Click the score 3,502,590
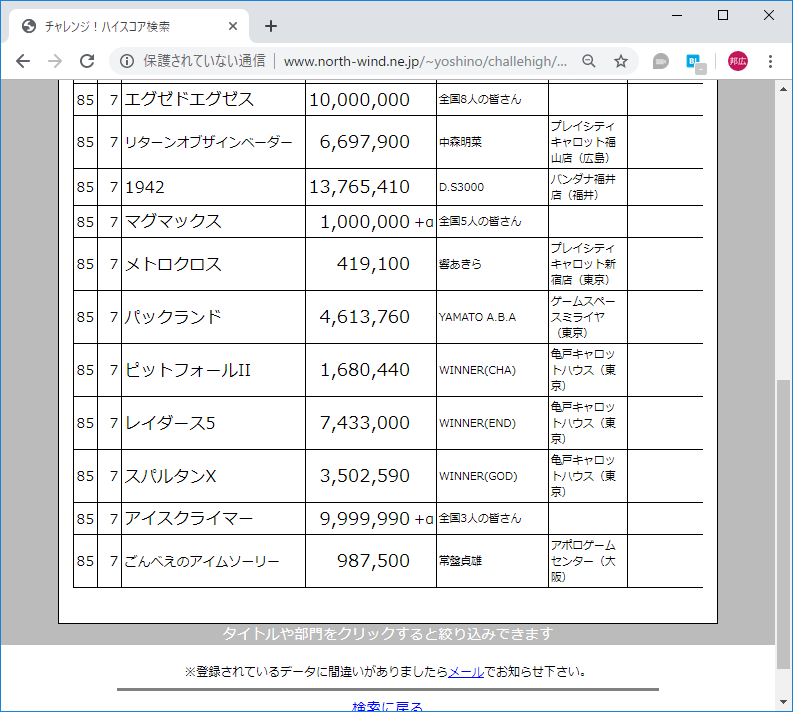The height and width of the screenshot is (712, 793). tap(365, 476)
